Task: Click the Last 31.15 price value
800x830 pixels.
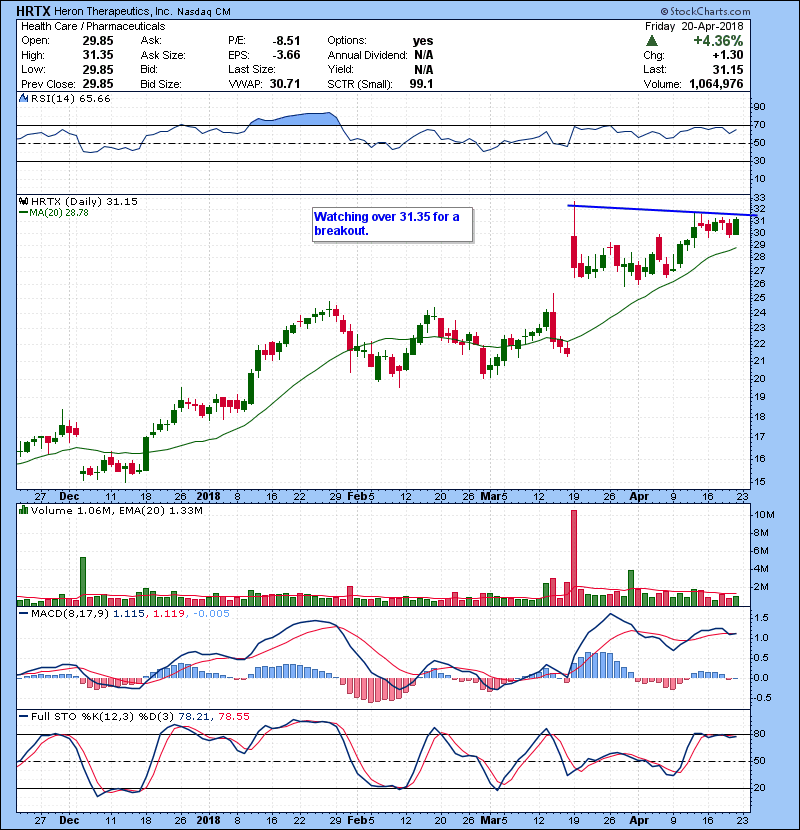Action: coord(728,70)
